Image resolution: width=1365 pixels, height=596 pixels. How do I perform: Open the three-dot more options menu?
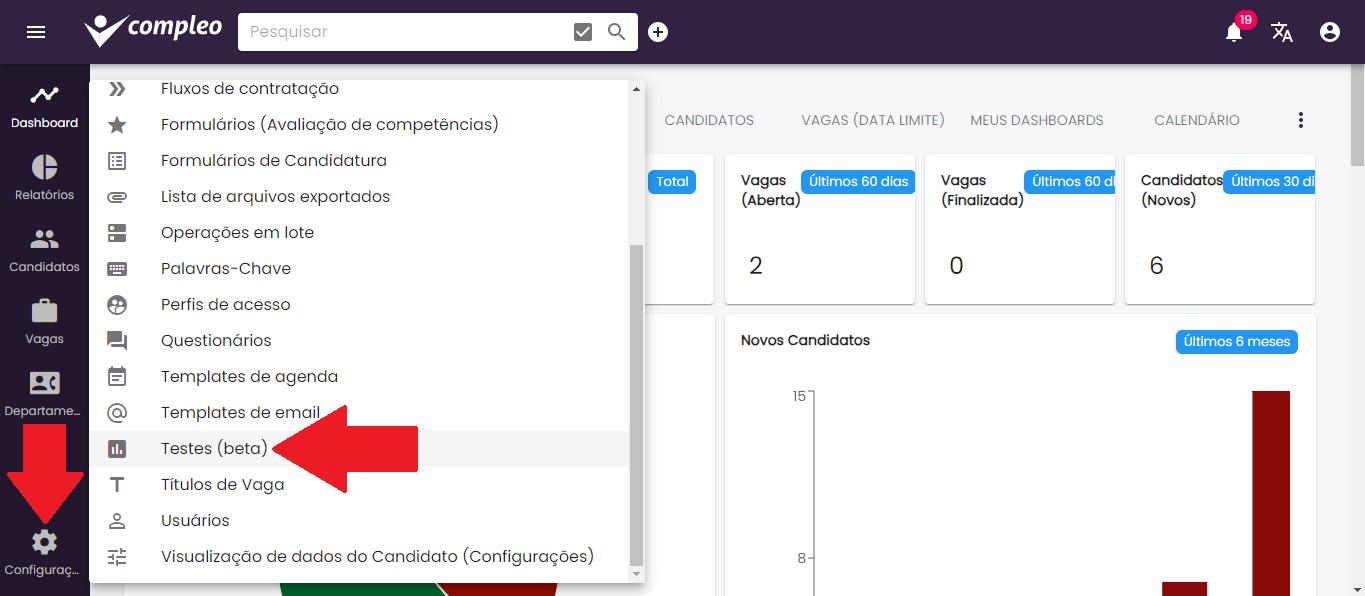(1301, 120)
